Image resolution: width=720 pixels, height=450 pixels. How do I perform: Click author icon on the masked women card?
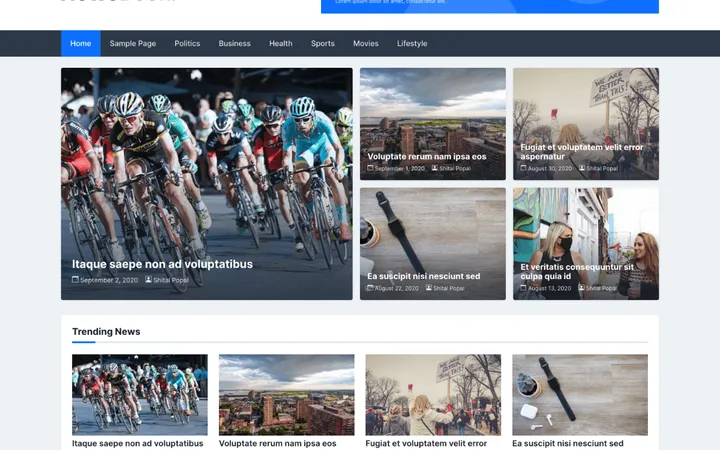click(581, 288)
